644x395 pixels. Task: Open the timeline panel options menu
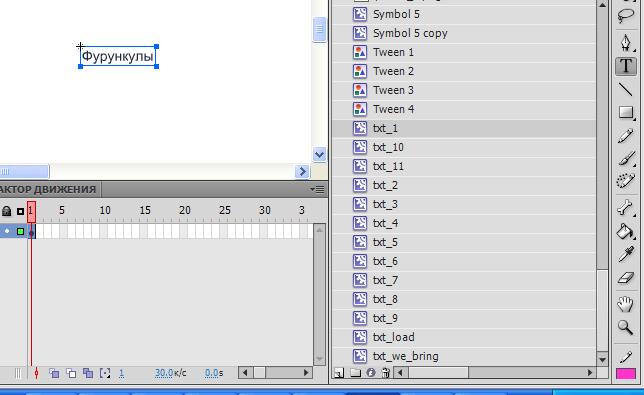317,189
